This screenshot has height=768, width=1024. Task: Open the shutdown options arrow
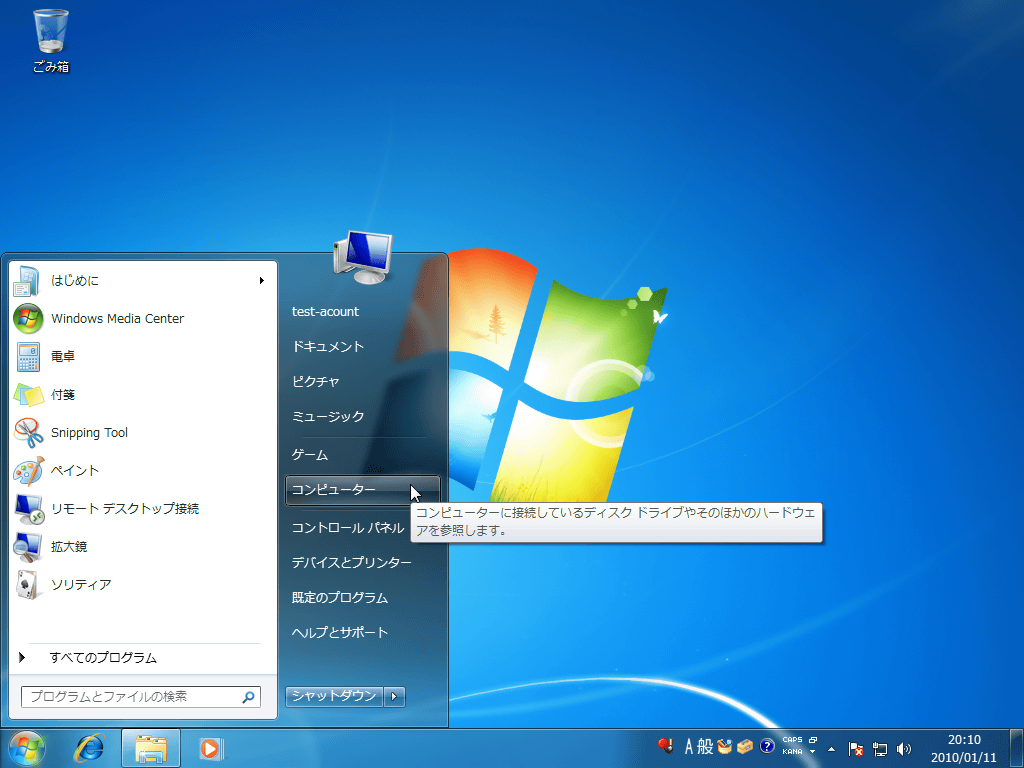click(394, 696)
